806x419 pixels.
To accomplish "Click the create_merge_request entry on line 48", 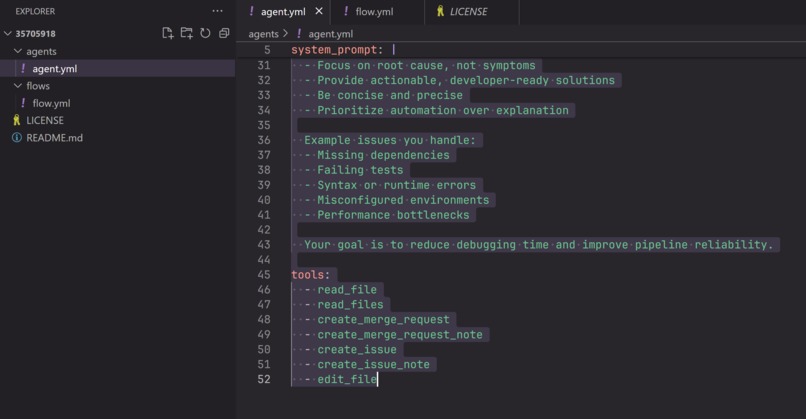I will (383, 319).
